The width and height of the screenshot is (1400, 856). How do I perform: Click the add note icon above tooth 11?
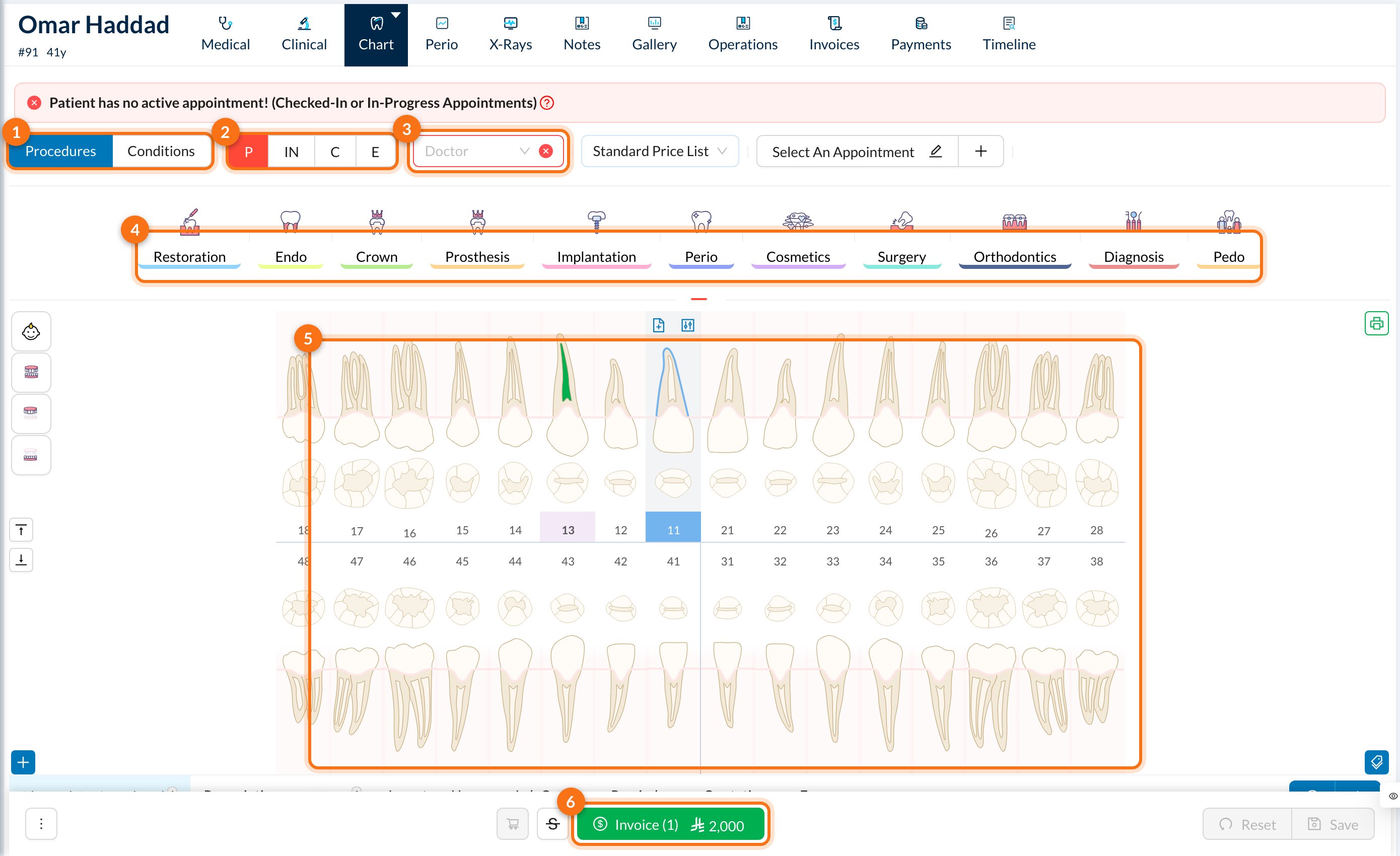(659, 325)
